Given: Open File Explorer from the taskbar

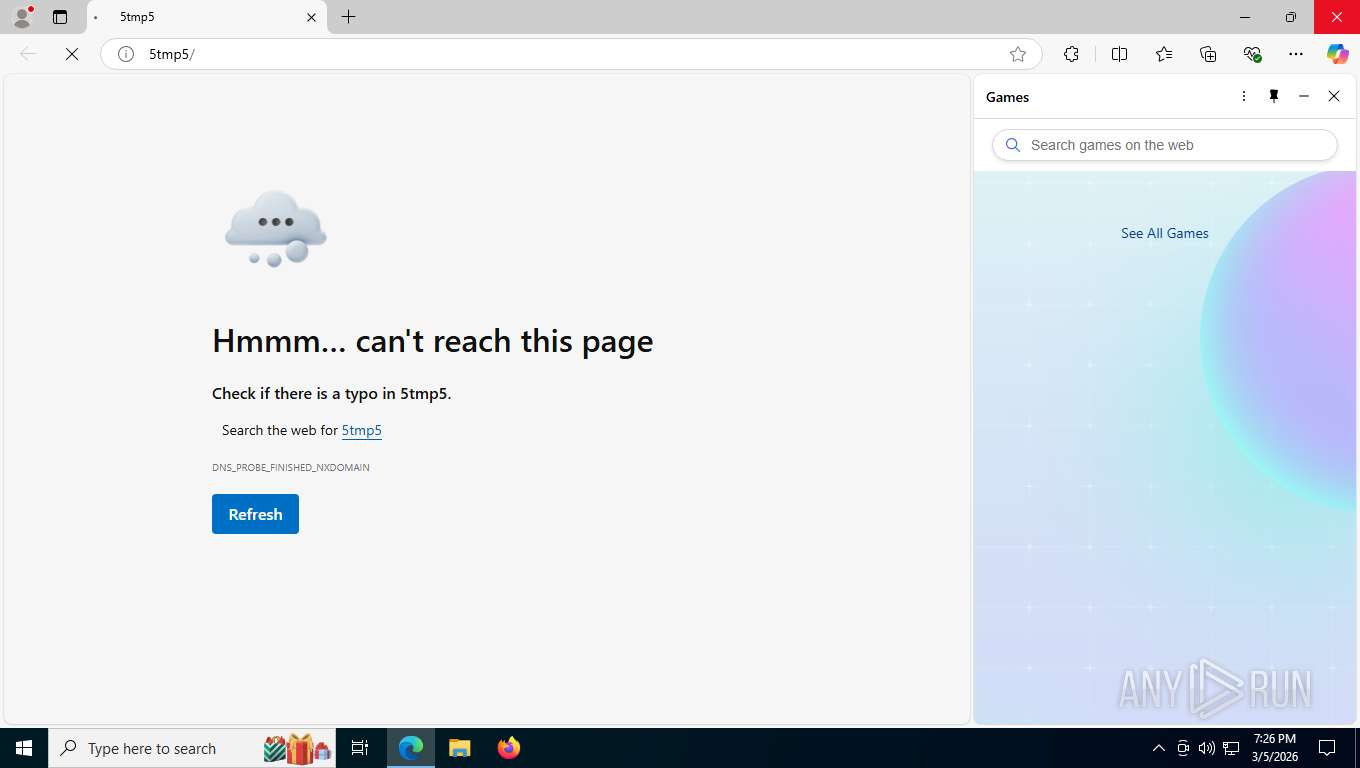Looking at the screenshot, I should coord(459,748).
